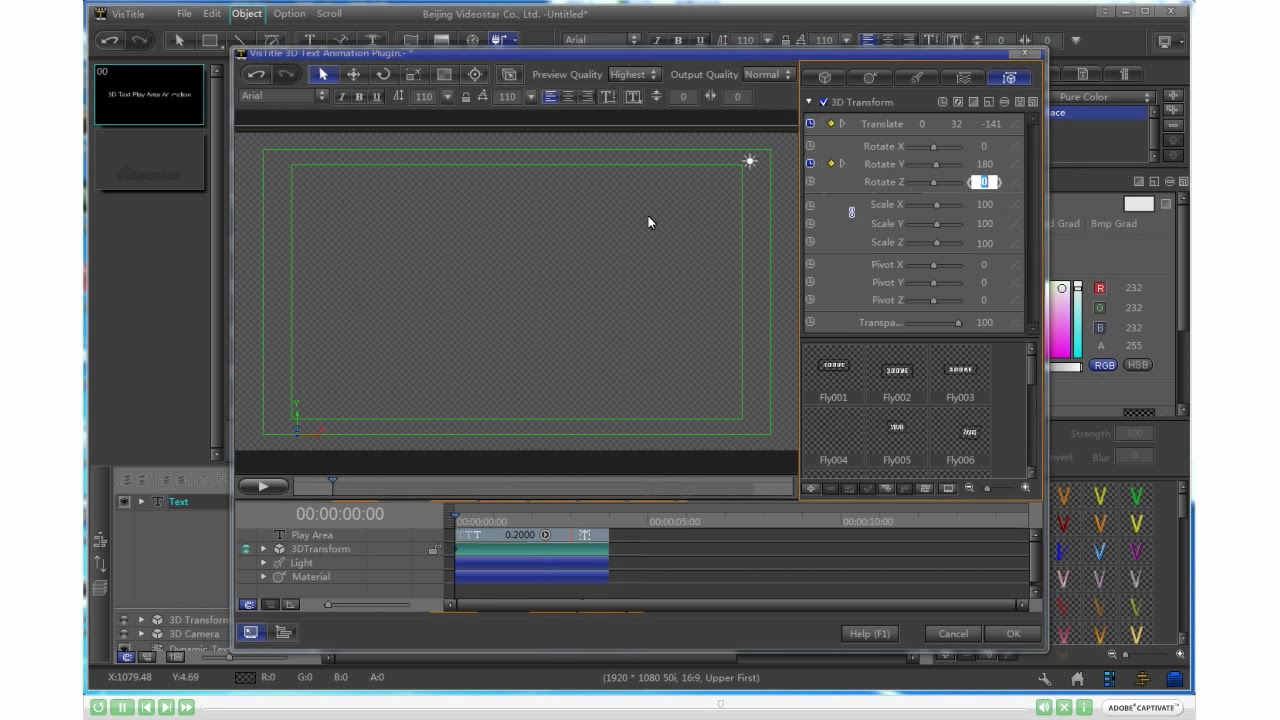
Task: Select the HSB color mode
Action: point(1138,365)
